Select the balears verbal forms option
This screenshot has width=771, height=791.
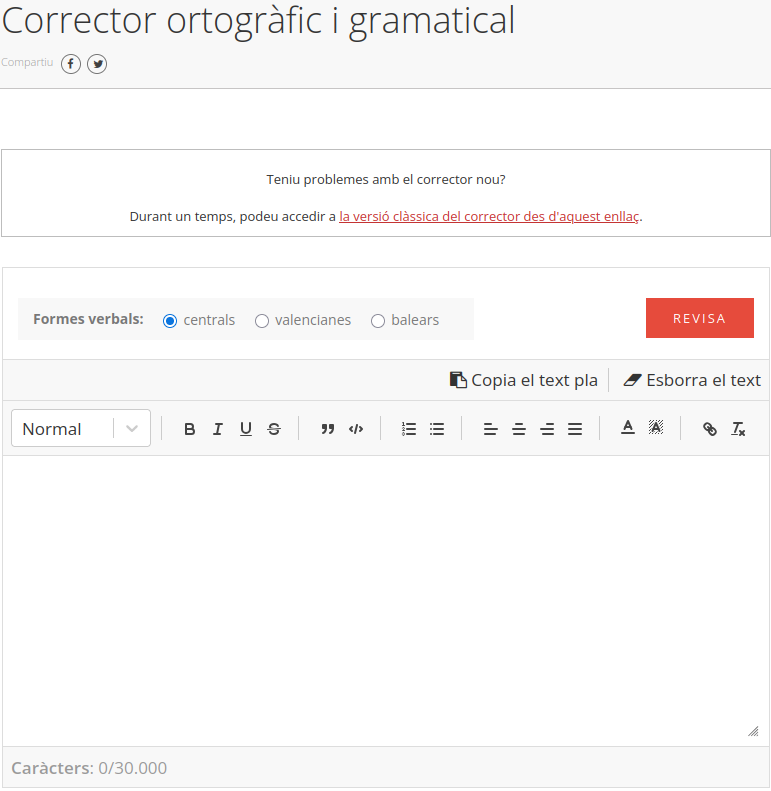378,321
